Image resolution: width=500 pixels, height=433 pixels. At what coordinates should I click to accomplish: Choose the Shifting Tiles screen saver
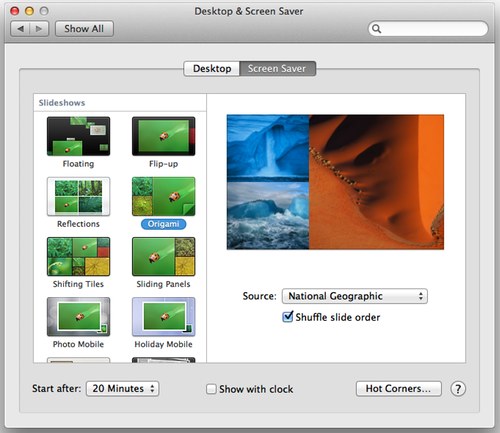click(x=78, y=256)
